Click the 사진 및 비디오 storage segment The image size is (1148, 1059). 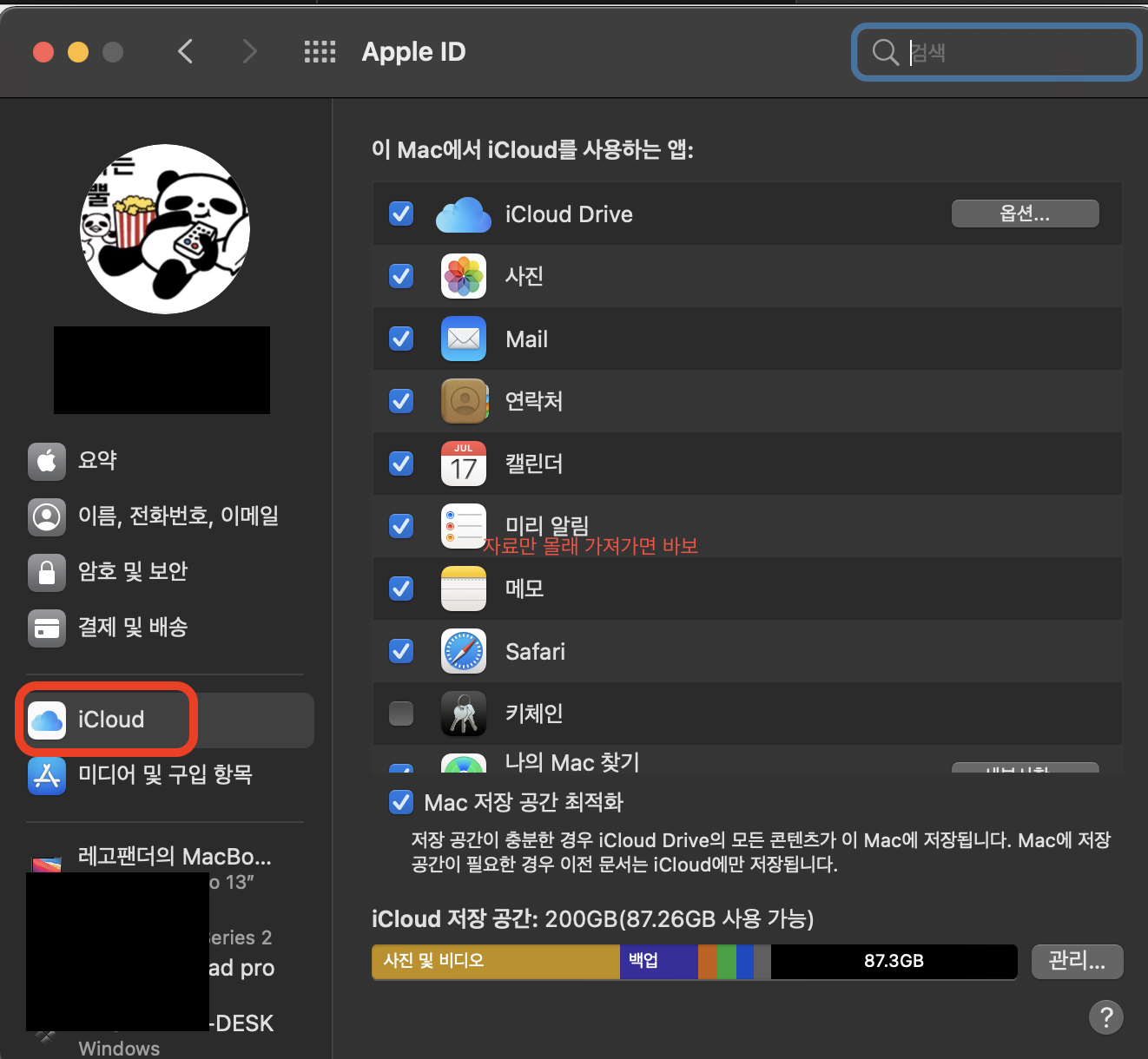point(496,961)
